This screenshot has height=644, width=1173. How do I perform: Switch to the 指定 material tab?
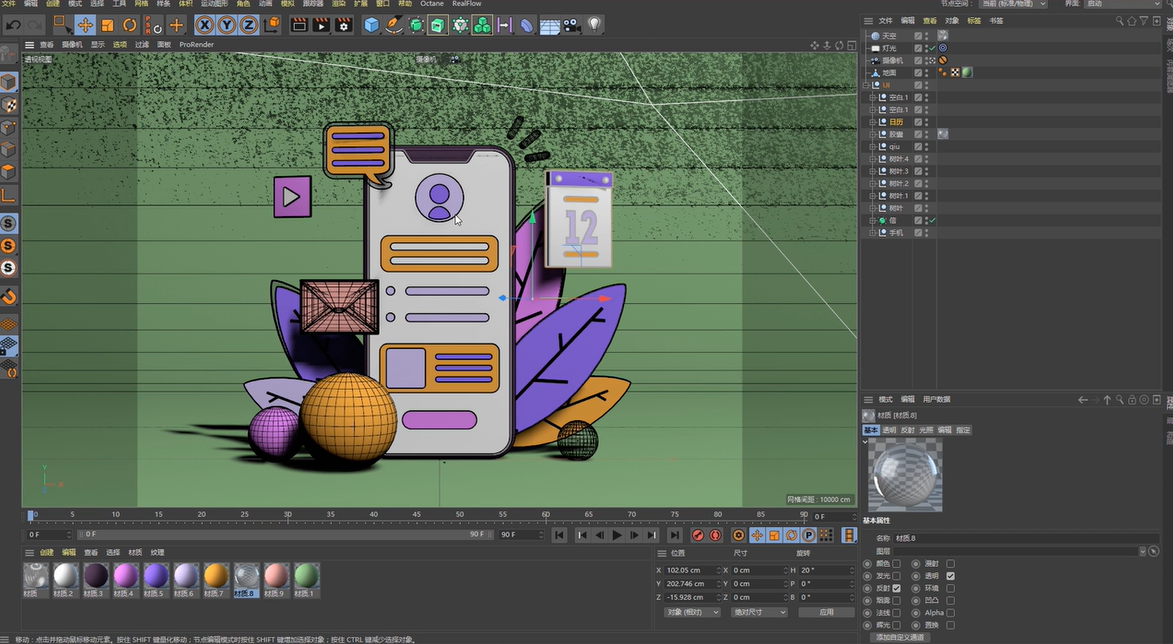(963, 430)
